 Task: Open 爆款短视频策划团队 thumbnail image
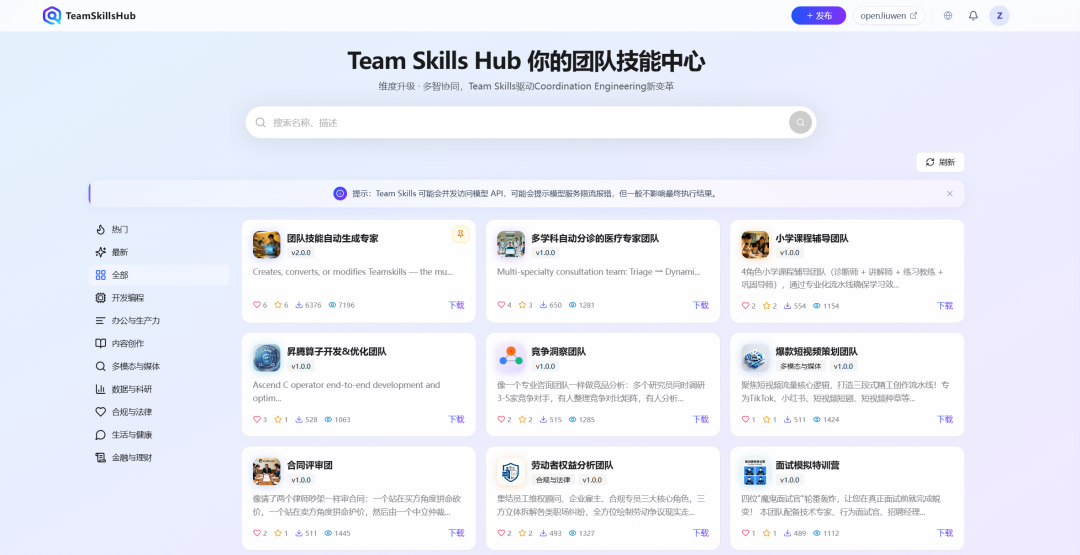point(755,358)
